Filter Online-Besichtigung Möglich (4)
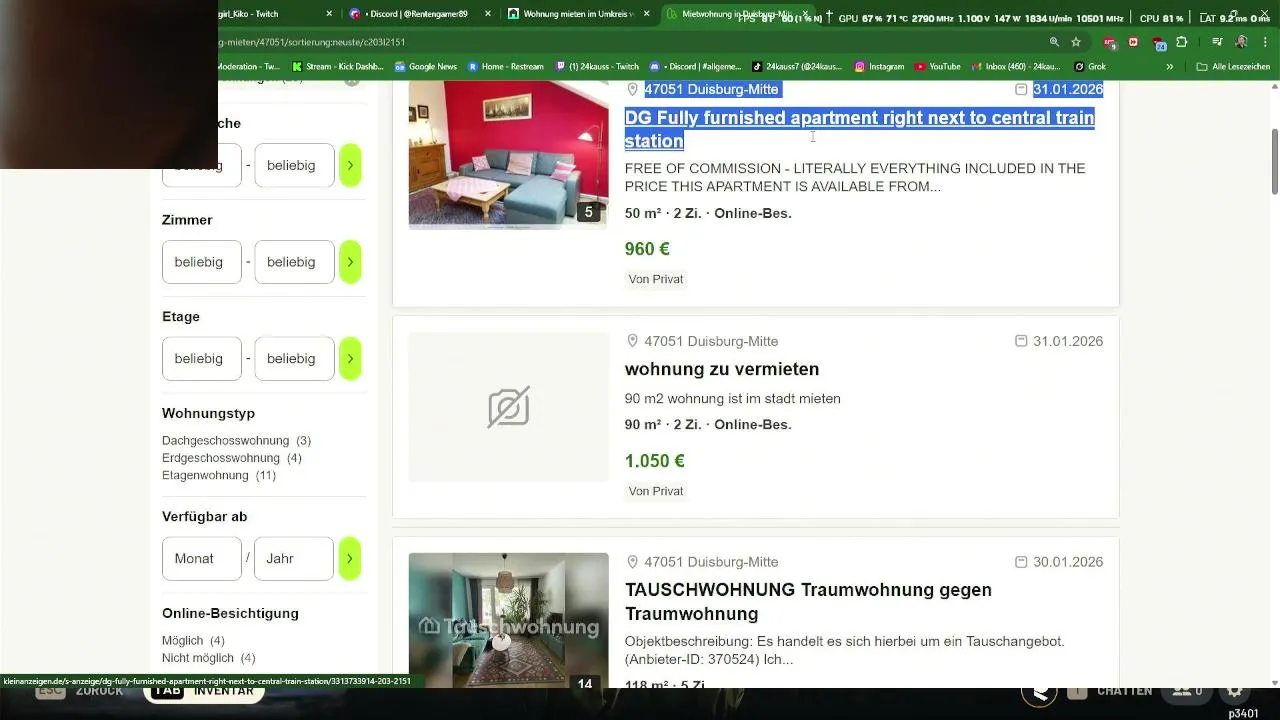This screenshot has width=1280, height=720. [193, 640]
